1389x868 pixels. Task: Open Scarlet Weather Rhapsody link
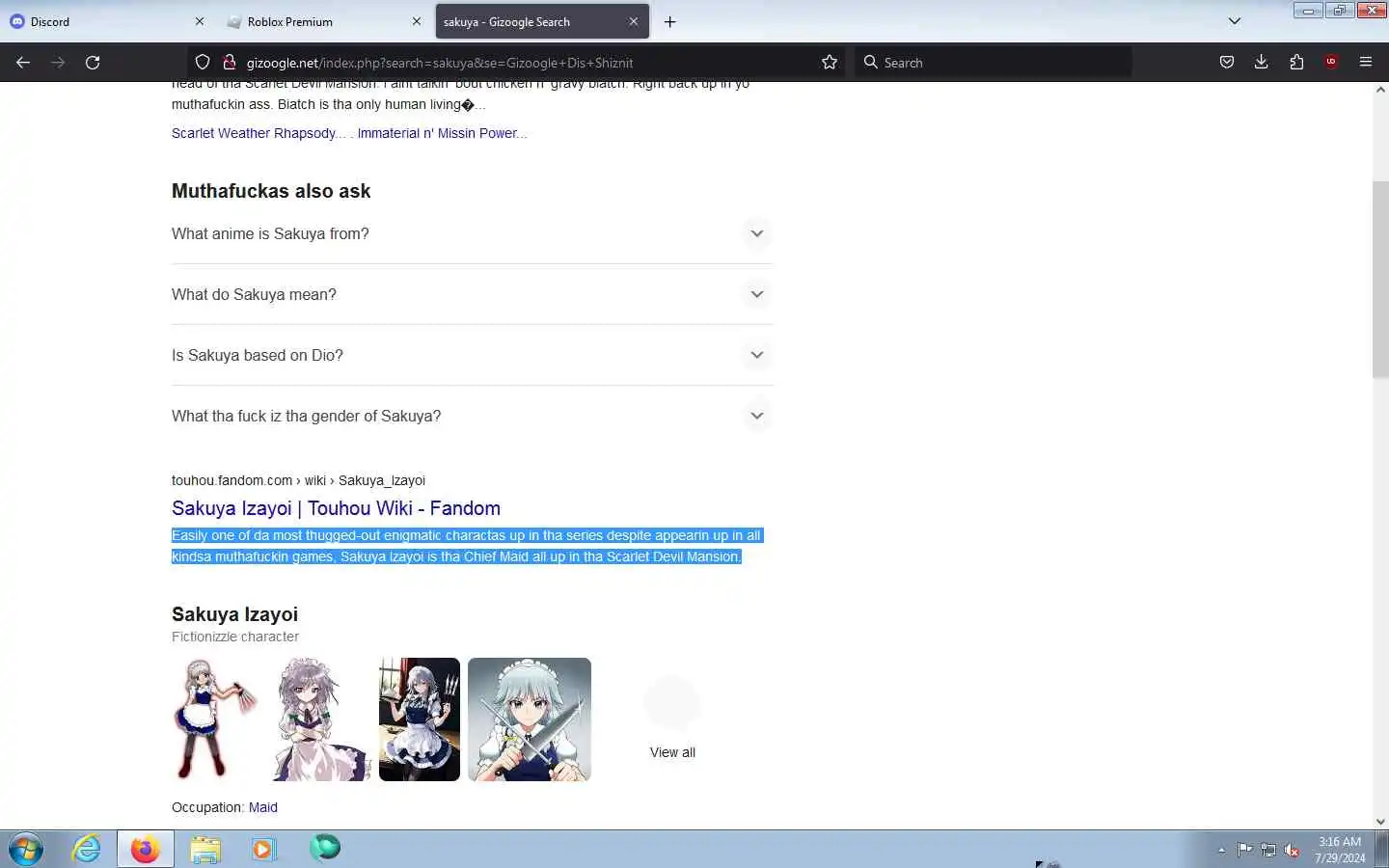point(258,133)
